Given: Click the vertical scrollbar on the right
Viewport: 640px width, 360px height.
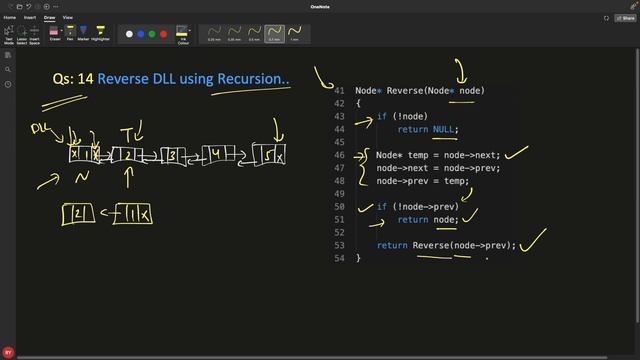Looking at the screenshot, I should (637, 186).
